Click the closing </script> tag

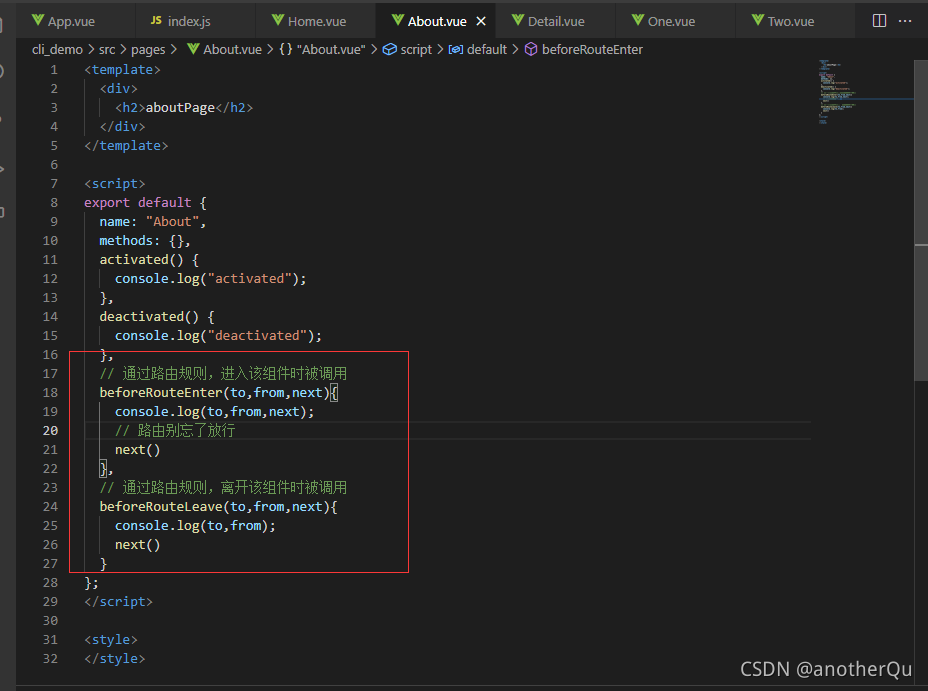tap(118, 602)
